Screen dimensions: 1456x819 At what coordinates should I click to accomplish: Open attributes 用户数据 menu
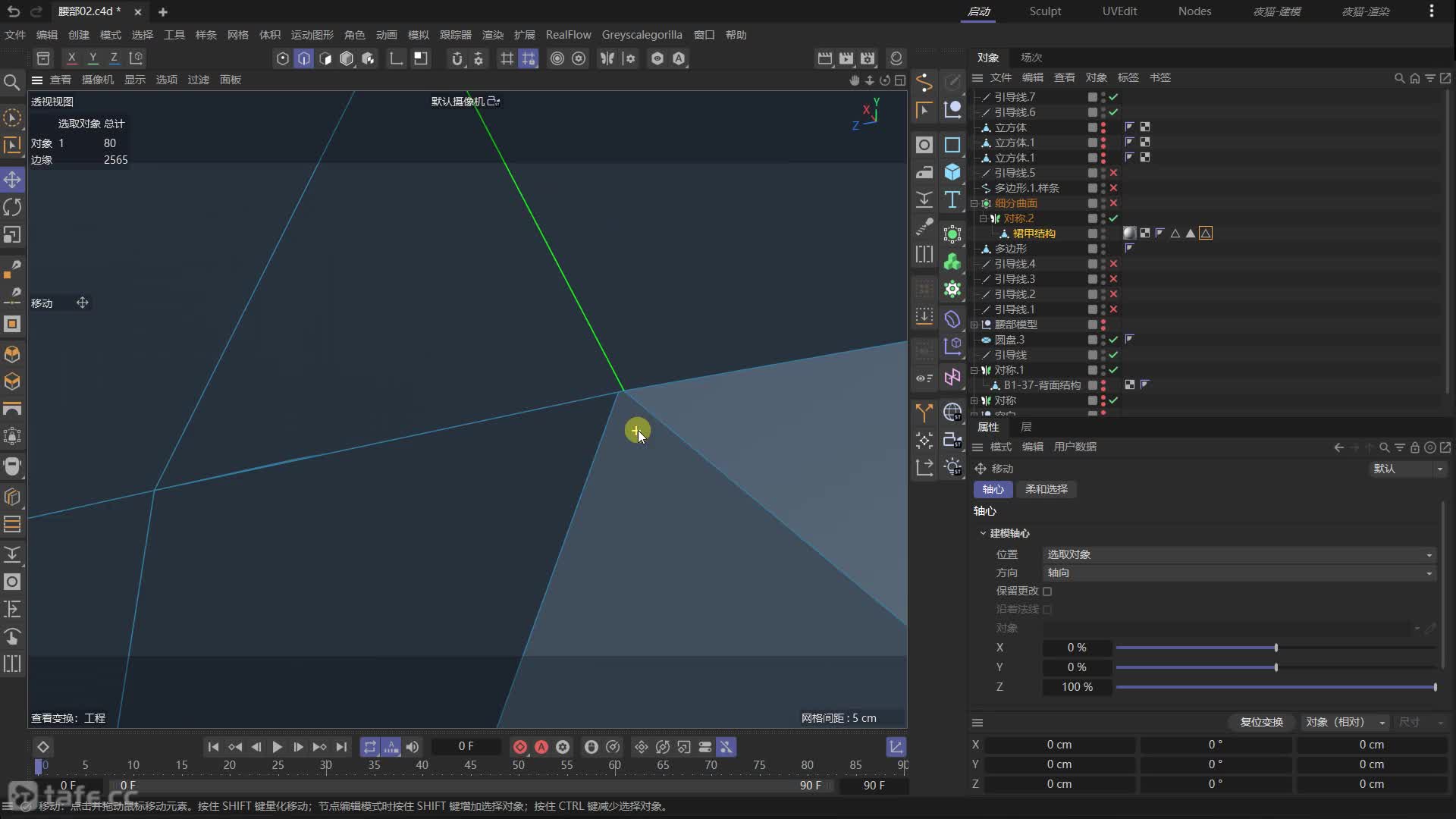click(x=1075, y=447)
